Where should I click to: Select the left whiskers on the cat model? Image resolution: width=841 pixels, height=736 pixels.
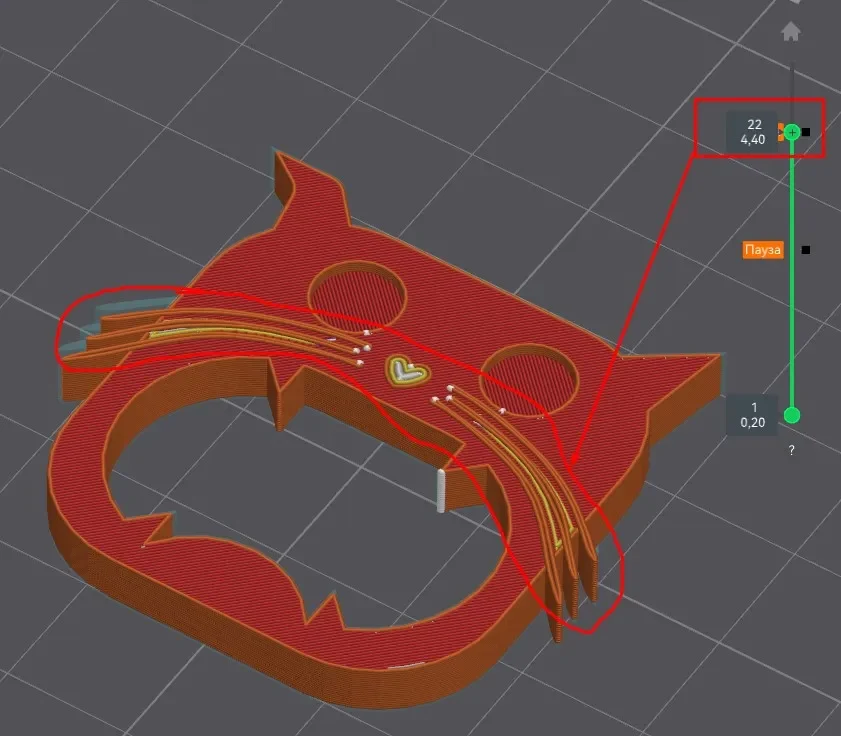pos(215,333)
